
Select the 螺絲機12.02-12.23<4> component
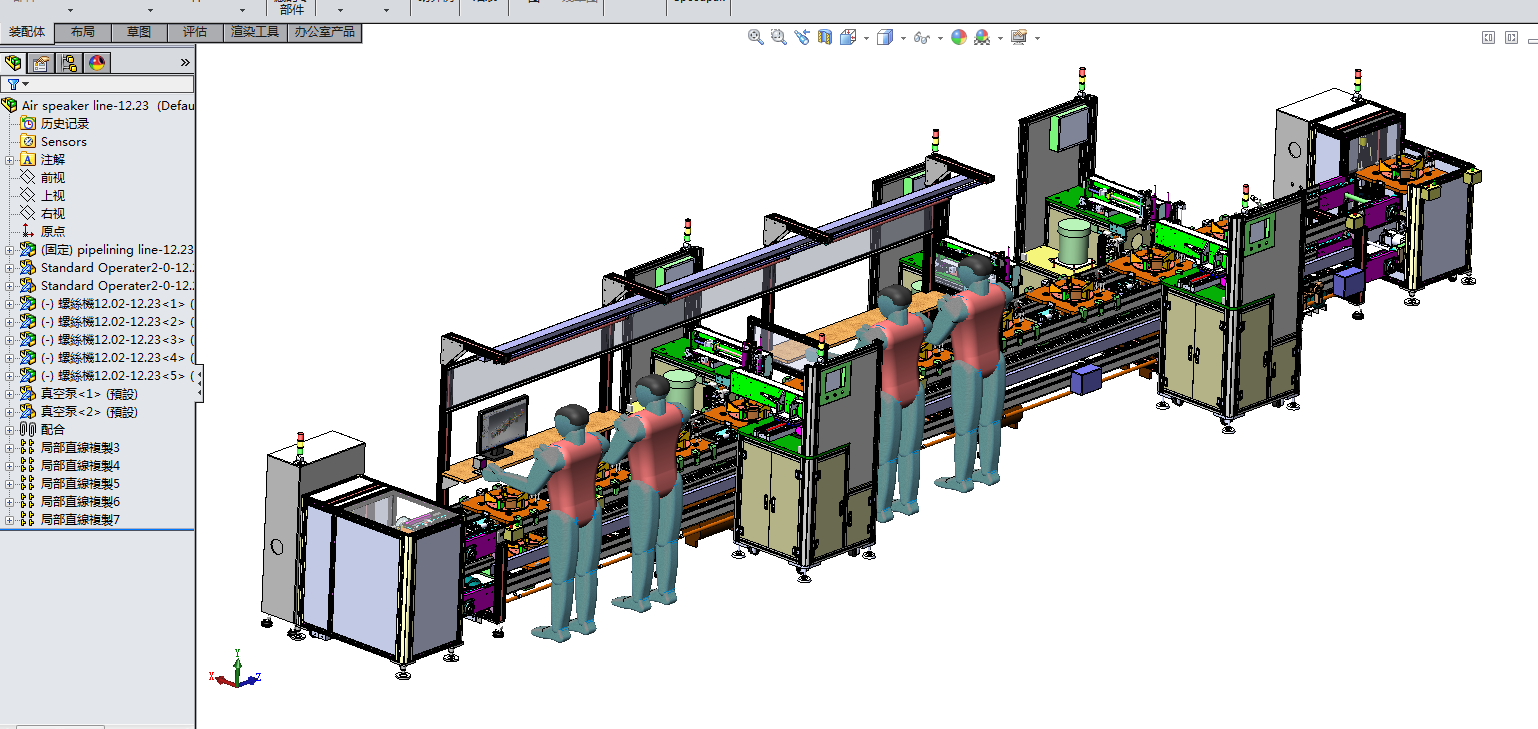click(118, 357)
